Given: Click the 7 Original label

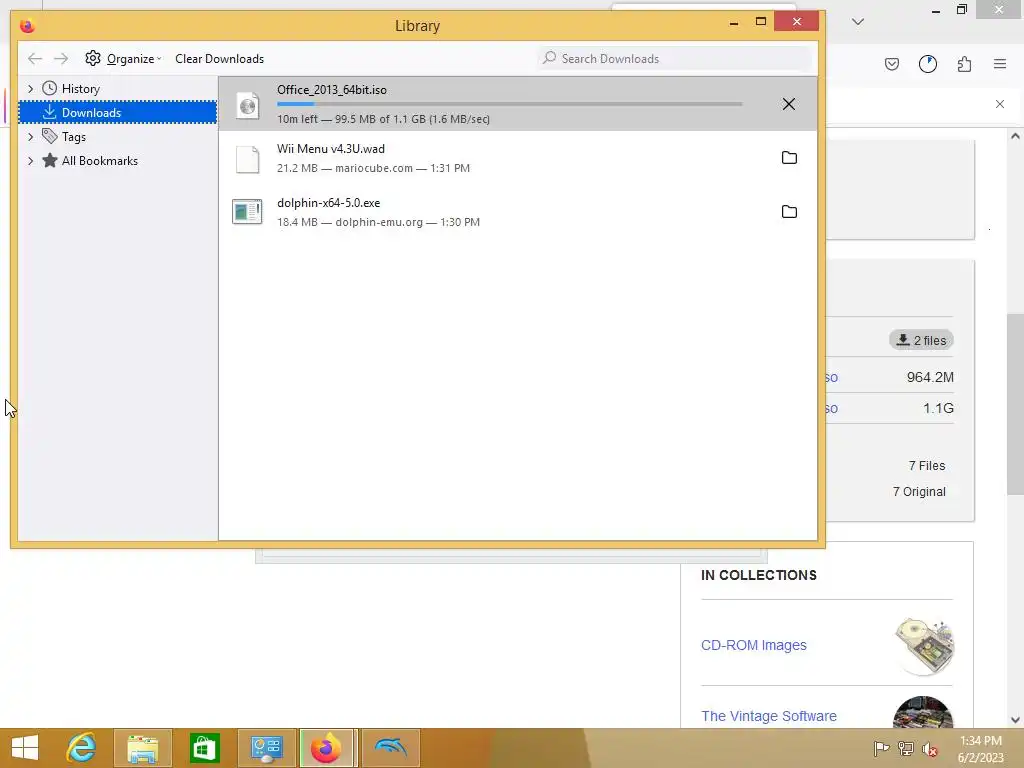Looking at the screenshot, I should tap(919, 492).
